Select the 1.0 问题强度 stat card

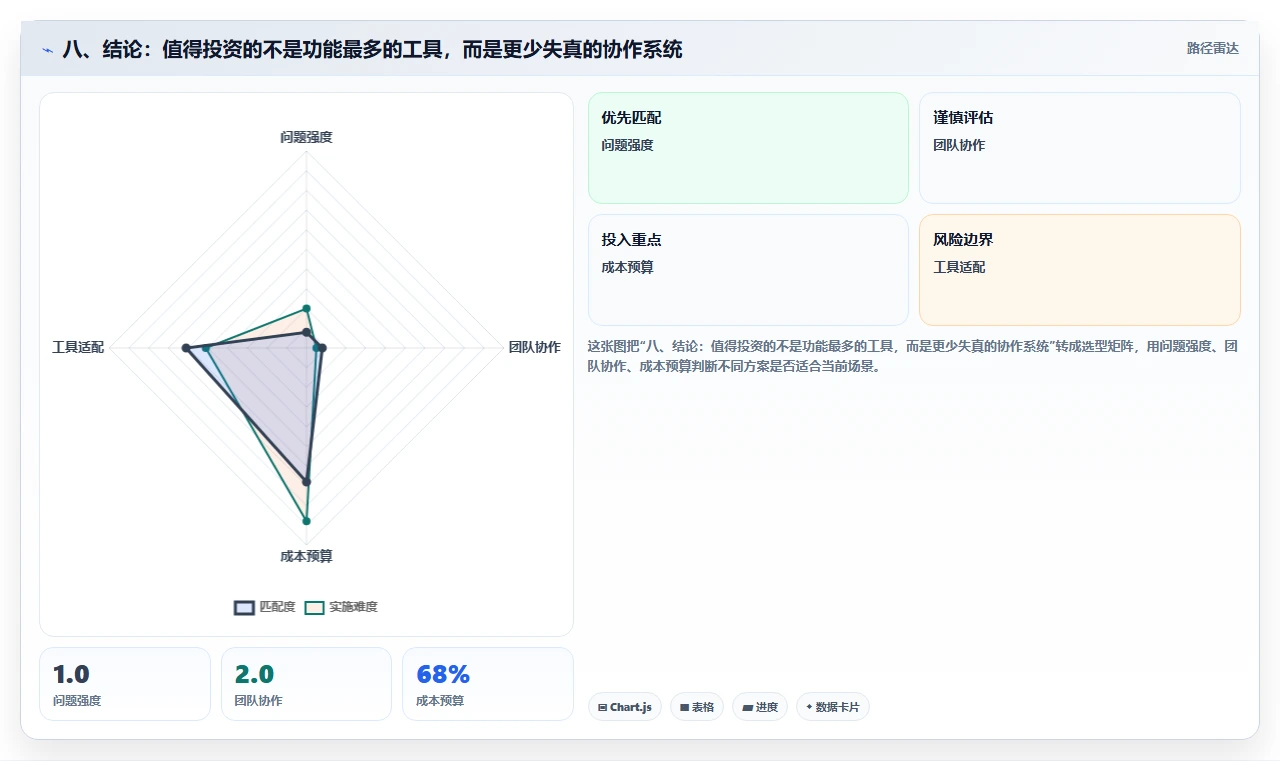(x=125, y=684)
